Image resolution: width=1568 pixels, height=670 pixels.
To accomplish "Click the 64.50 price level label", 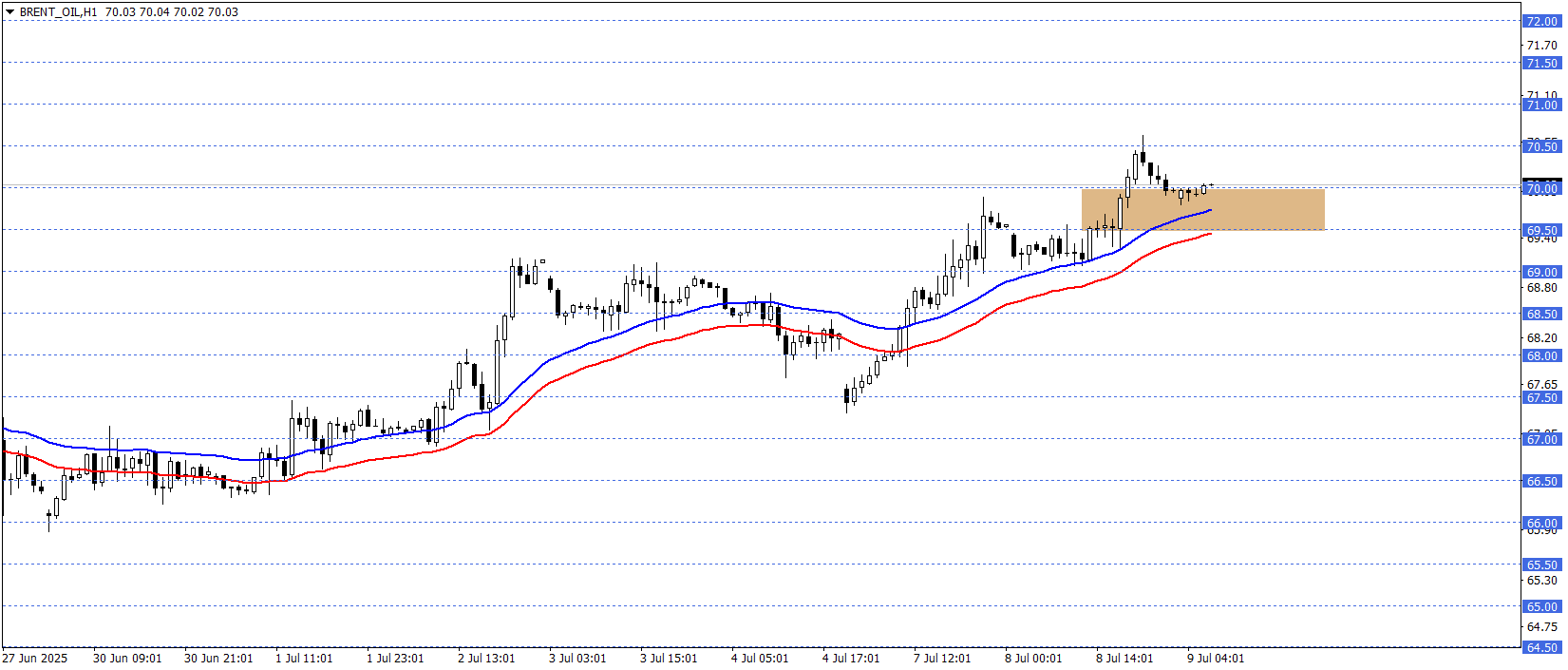I will (x=1541, y=647).
